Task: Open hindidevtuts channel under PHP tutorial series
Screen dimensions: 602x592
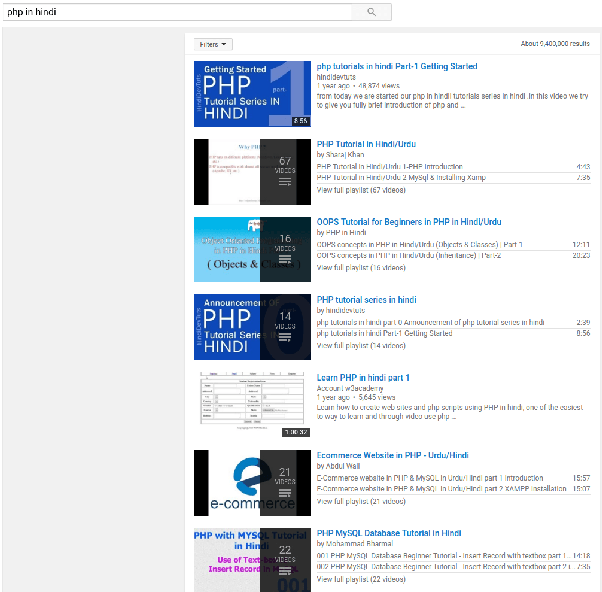Action: coord(345,310)
